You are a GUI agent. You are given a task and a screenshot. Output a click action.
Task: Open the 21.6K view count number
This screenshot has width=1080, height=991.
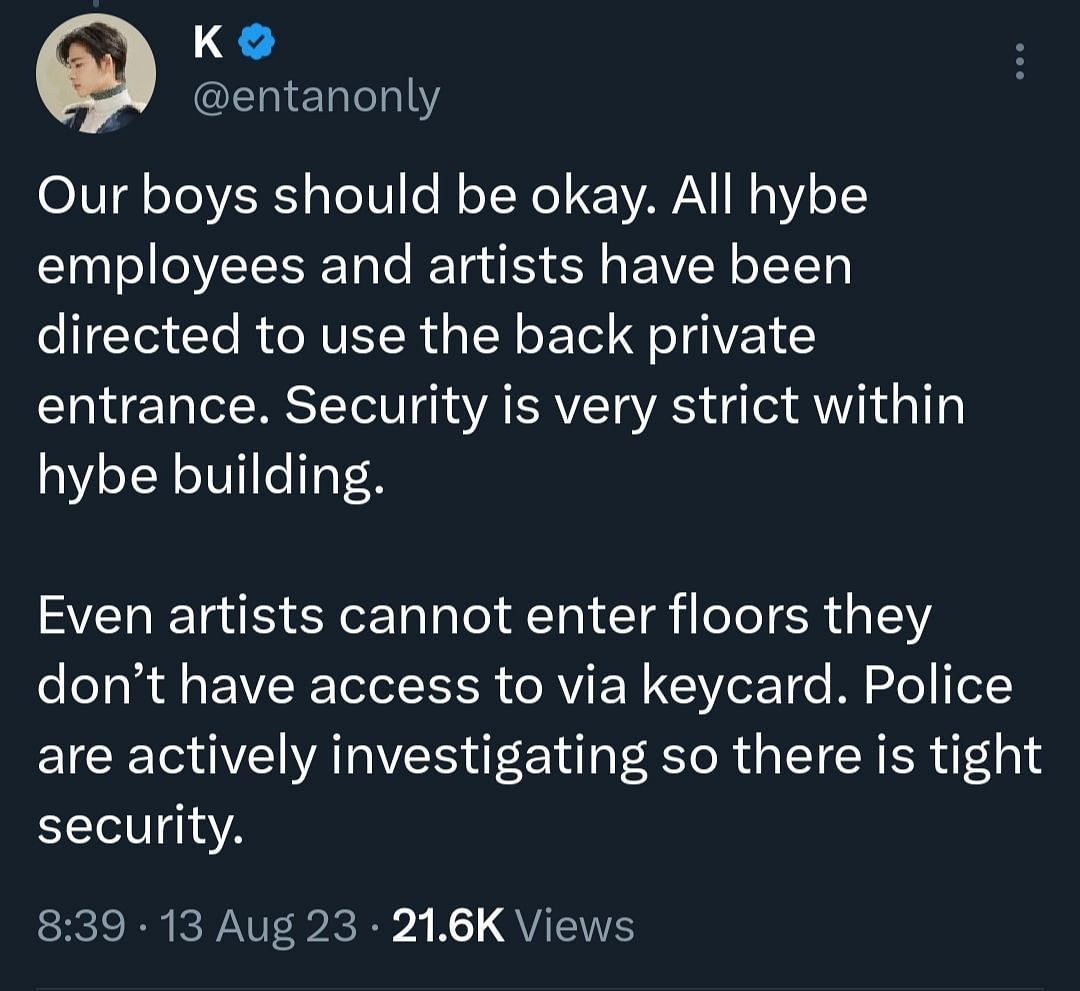(x=448, y=925)
